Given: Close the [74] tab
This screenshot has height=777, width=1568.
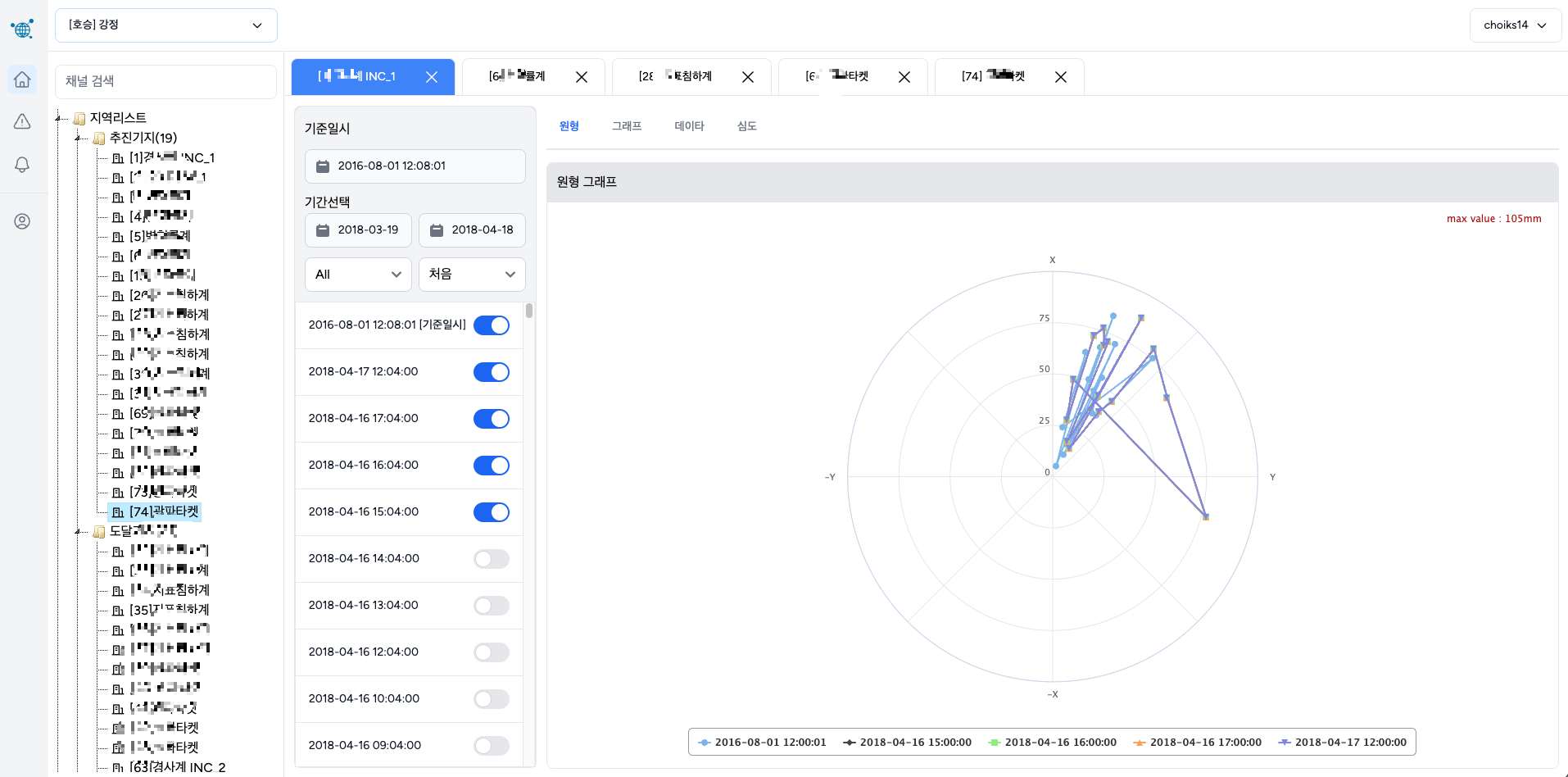Looking at the screenshot, I should coord(1061,77).
